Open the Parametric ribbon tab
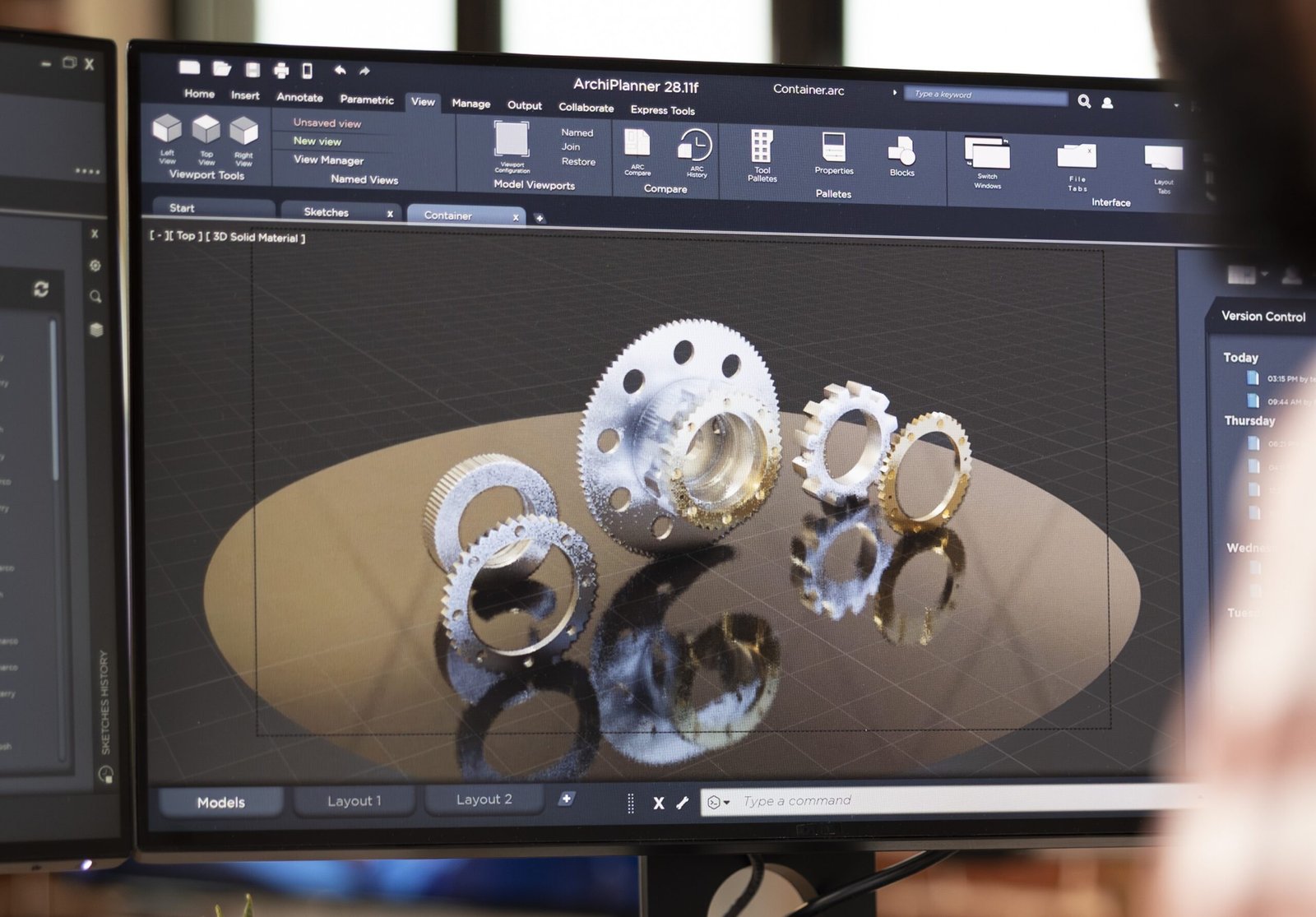 (367, 100)
